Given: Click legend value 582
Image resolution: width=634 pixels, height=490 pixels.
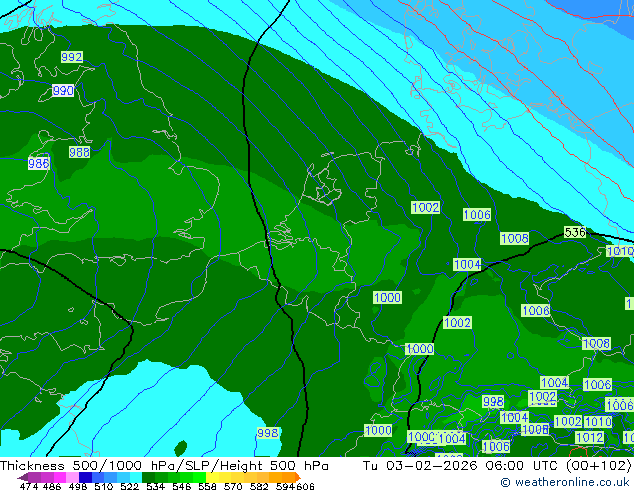Looking at the screenshot, I should (x=259, y=486).
